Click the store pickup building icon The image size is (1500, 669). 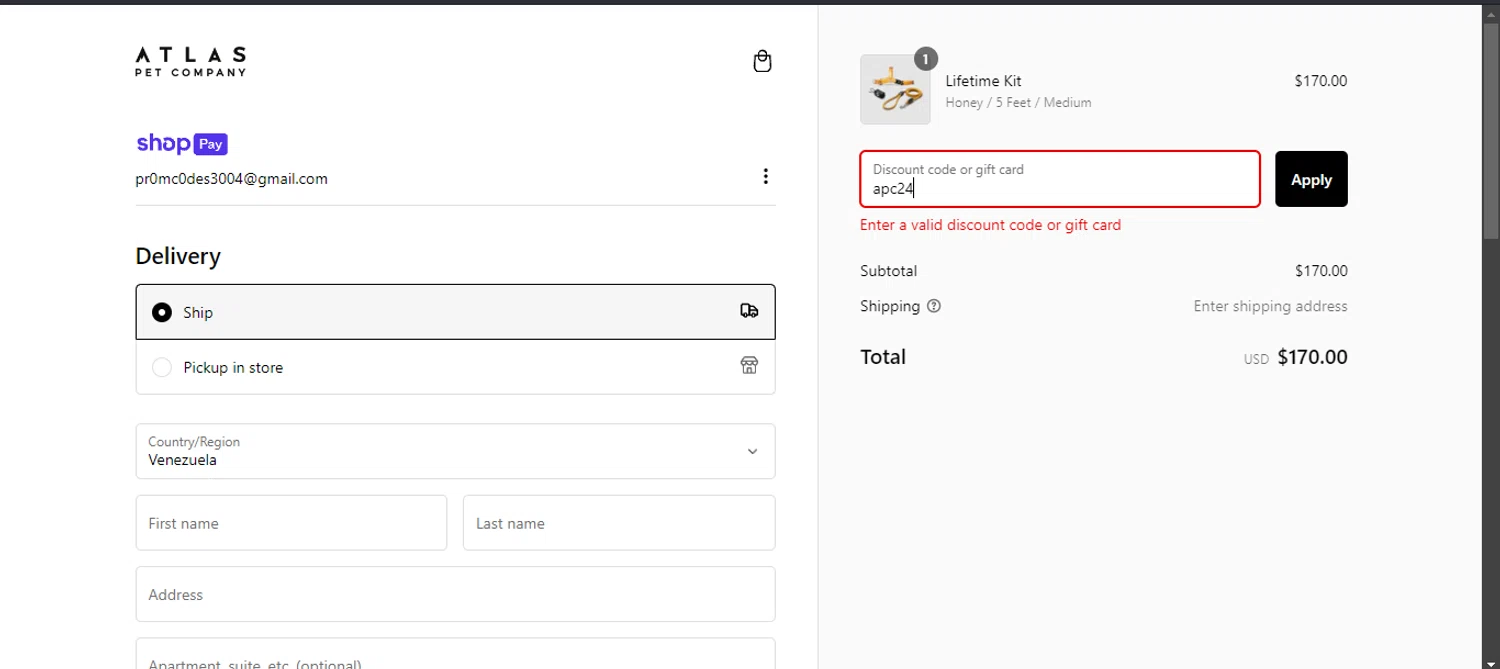tap(749, 365)
